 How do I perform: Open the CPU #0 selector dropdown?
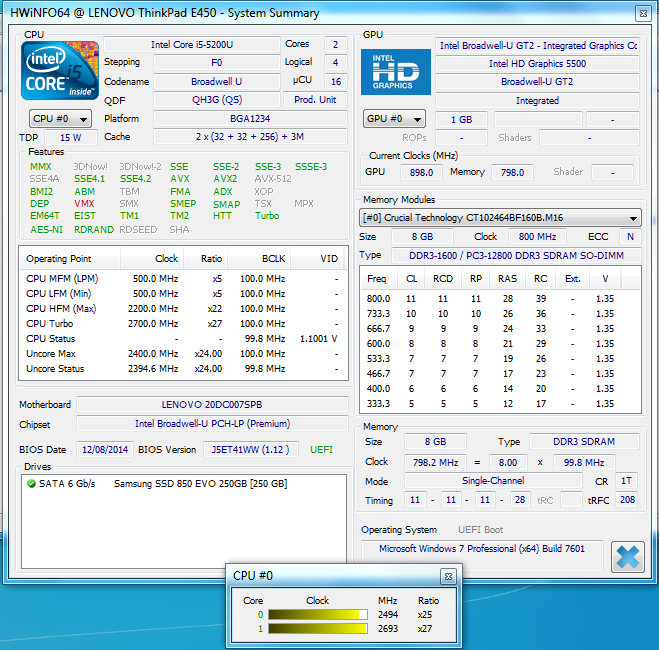60,119
